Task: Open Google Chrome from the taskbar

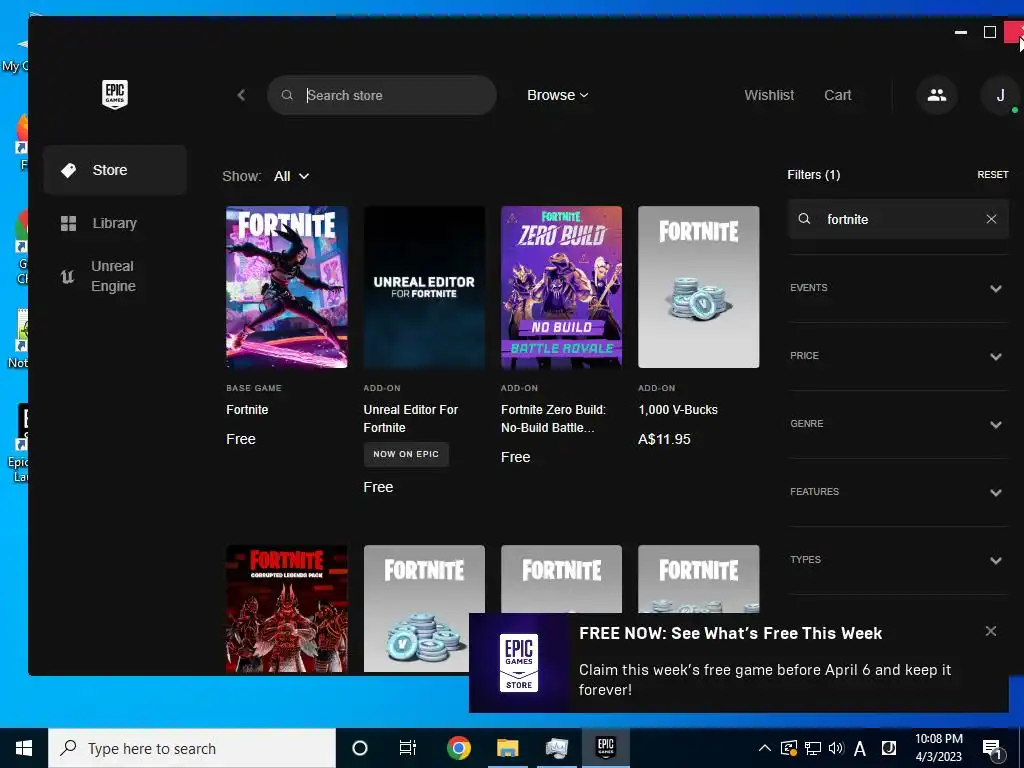Action: click(459, 748)
